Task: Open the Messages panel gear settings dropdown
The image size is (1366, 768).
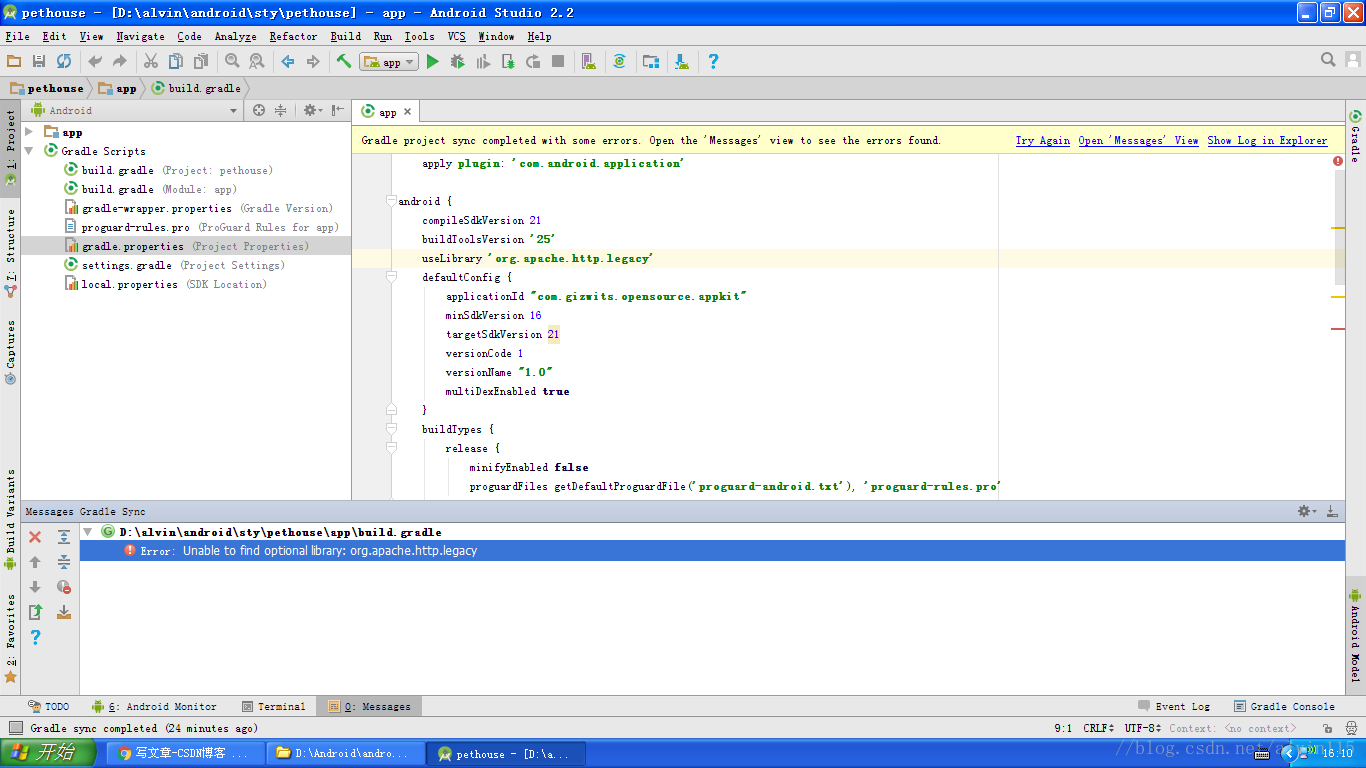Action: 1307,511
